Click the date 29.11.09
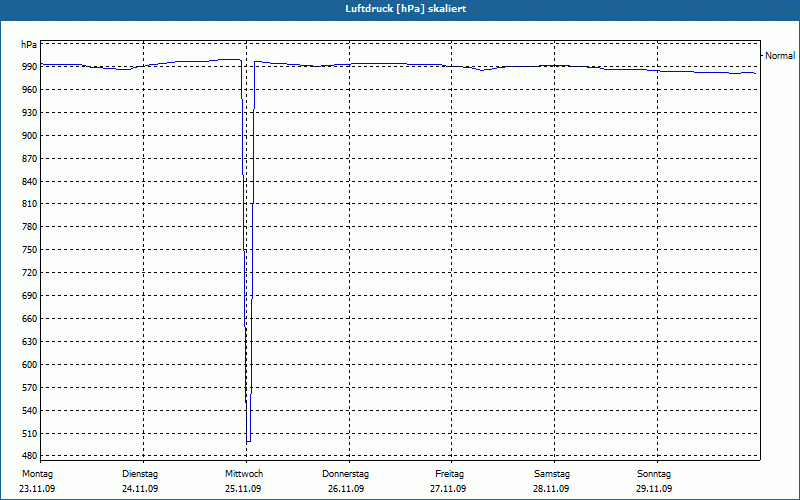Image resolution: width=800 pixels, height=500 pixels. (654, 489)
